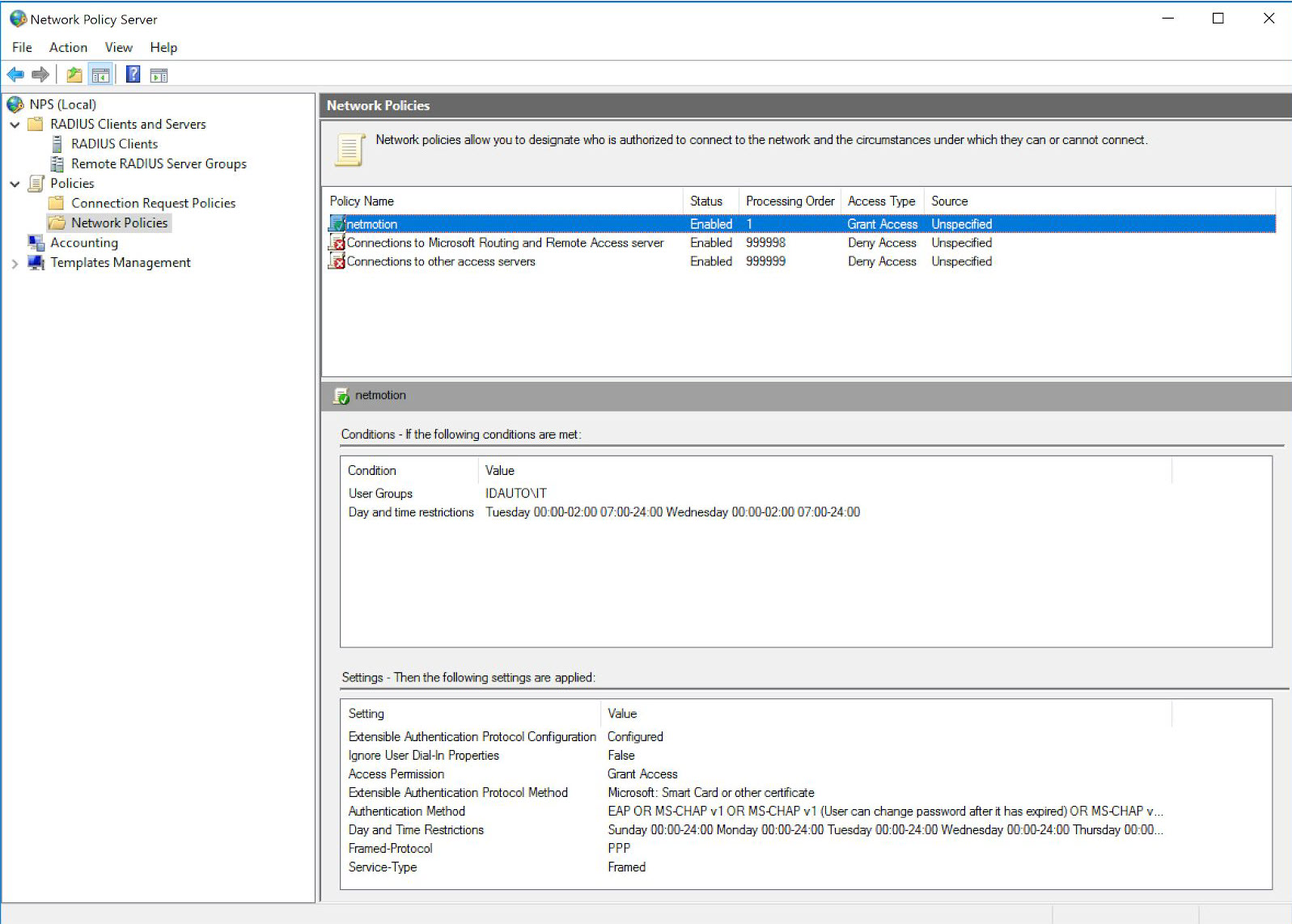Image resolution: width=1292 pixels, height=924 pixels.
Task: Click the Network Policies open folder icon
Action: [56, 223]
